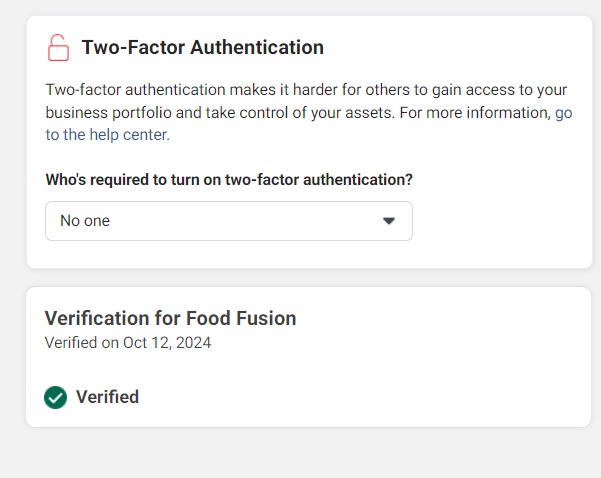Click the Verification for Food Fusion heading

pyautogui.click(x=170, y=319)
